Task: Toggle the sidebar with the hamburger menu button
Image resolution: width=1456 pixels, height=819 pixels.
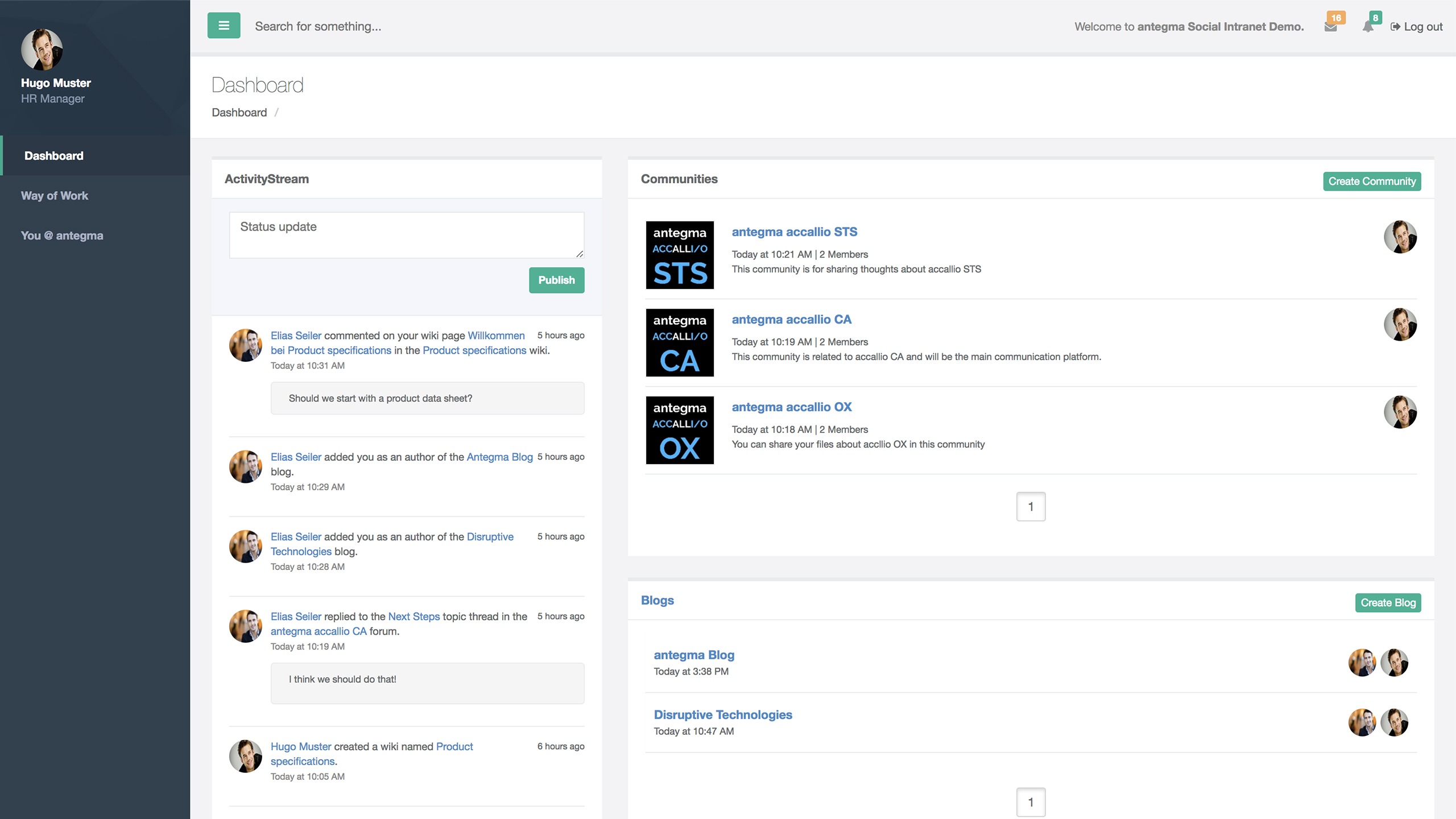Action: 224,26
